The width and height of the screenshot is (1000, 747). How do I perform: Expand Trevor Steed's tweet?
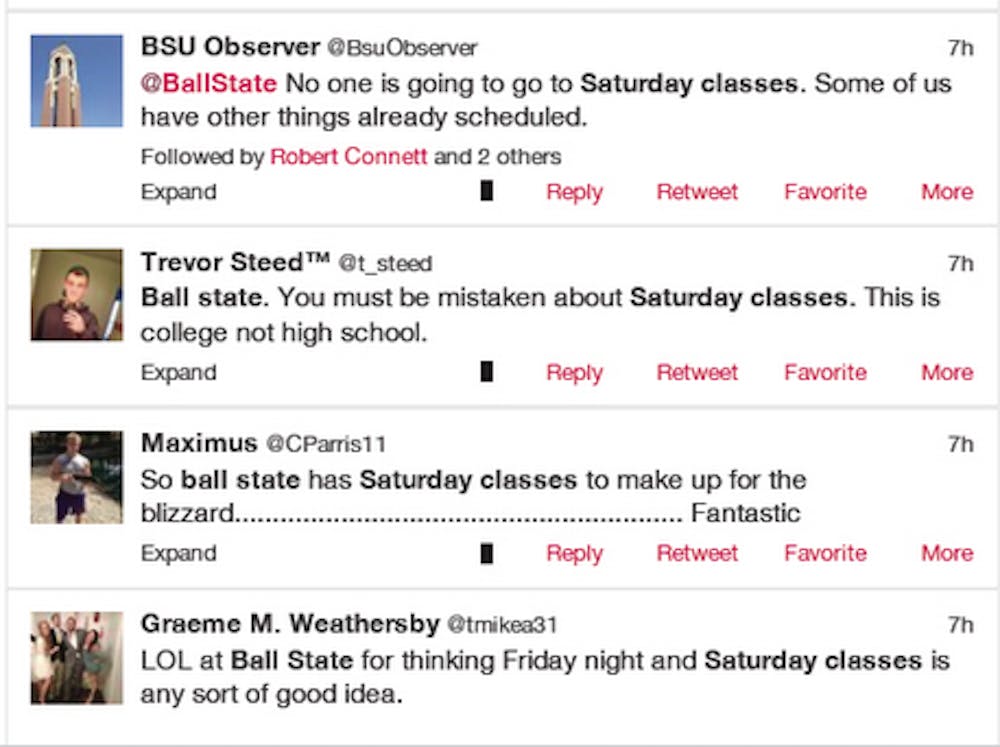click(x=178, y=373)
